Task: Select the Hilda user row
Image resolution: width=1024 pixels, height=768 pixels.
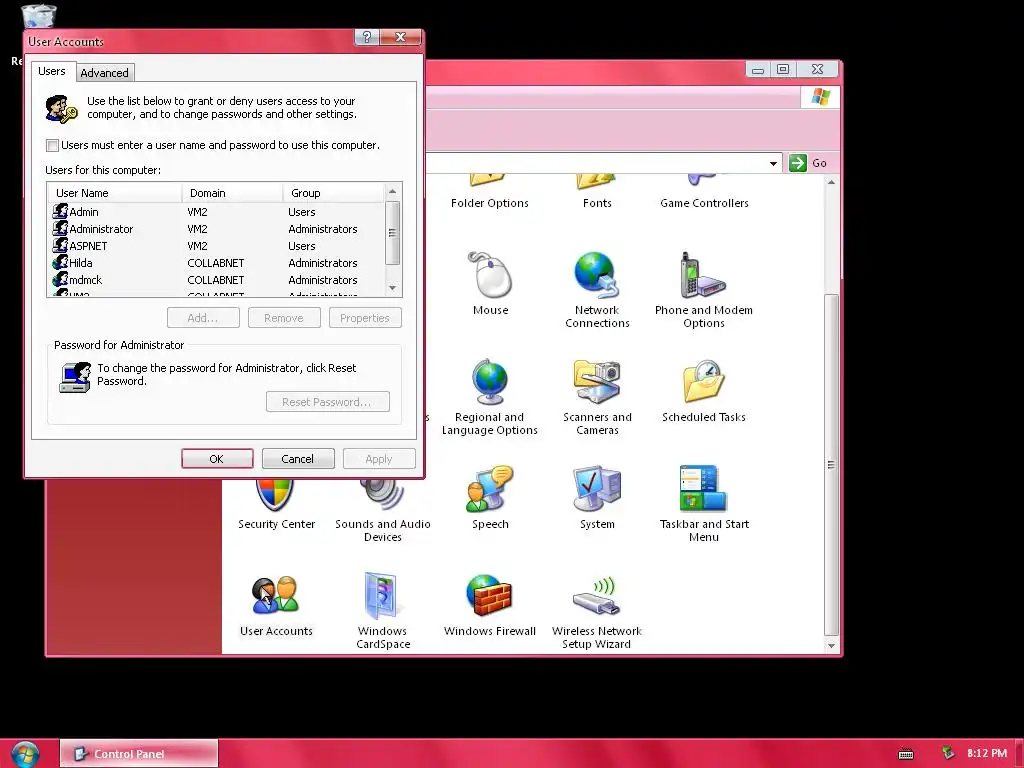Action: point(217,263)
